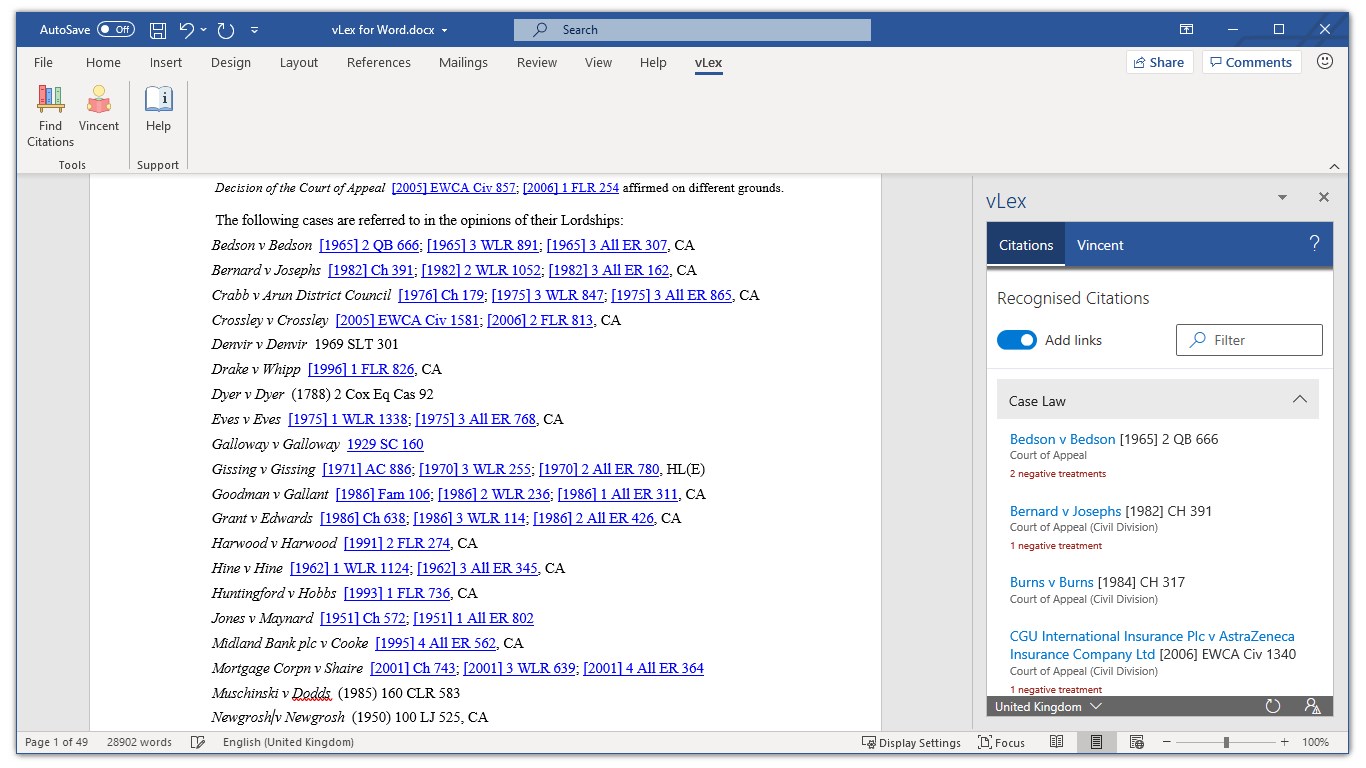Click the Save icon in title bar
The image size is (1366, 768).
pyautogui.click(x=157, y=30)
